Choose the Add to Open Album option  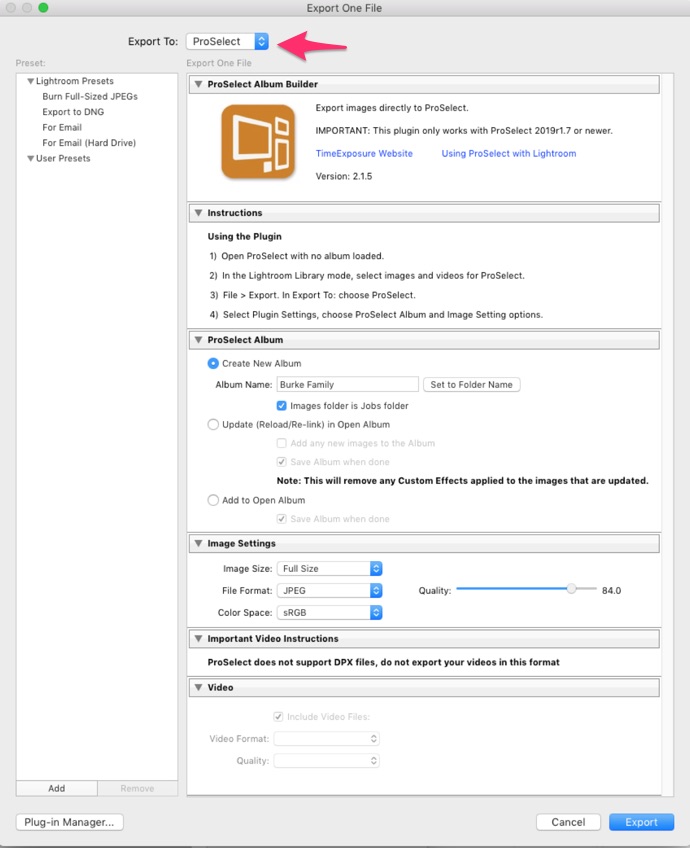(213, 500)
